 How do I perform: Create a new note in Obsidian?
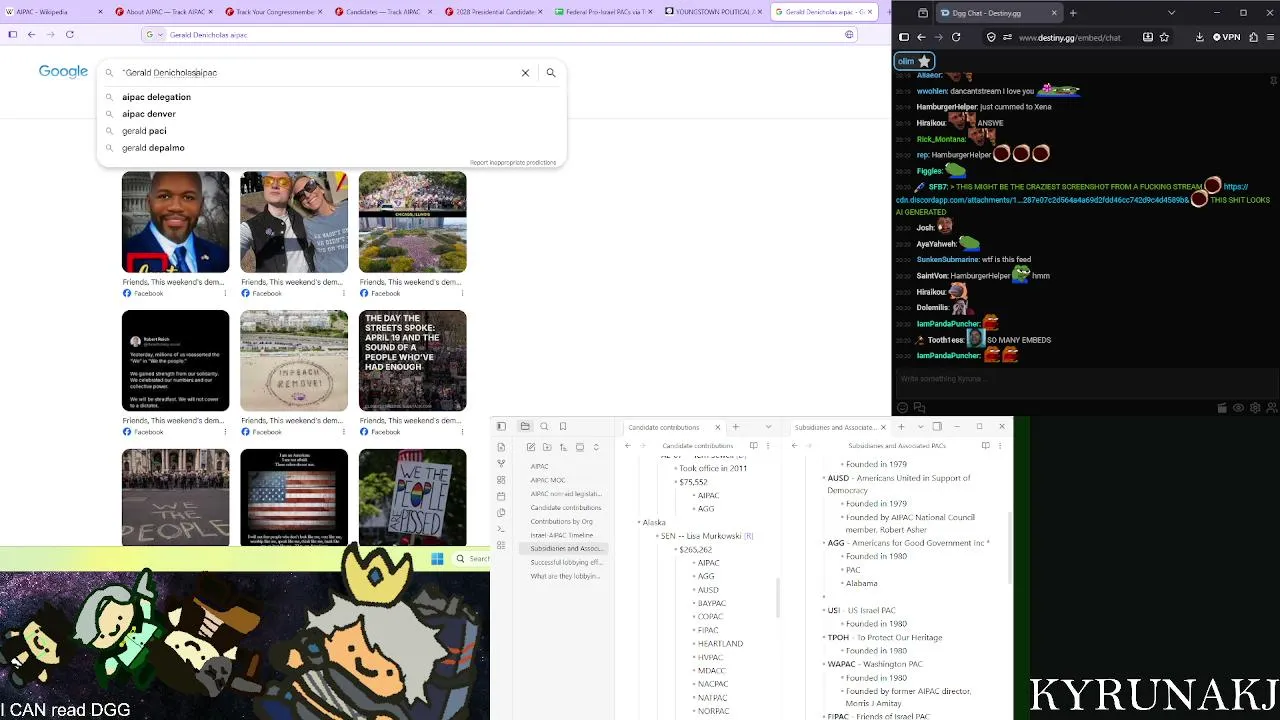click(x=531, y=447)
